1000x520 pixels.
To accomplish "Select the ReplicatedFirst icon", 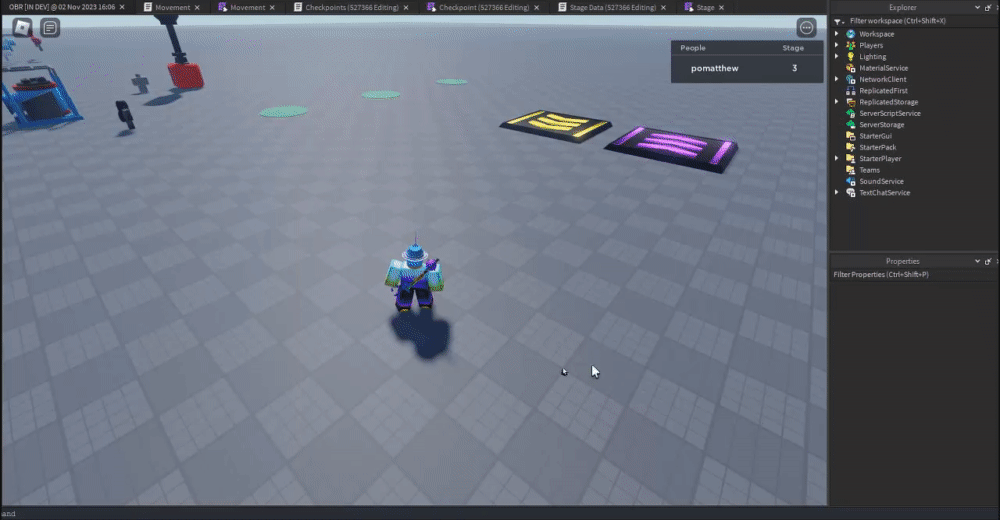I will pos(851,91).
